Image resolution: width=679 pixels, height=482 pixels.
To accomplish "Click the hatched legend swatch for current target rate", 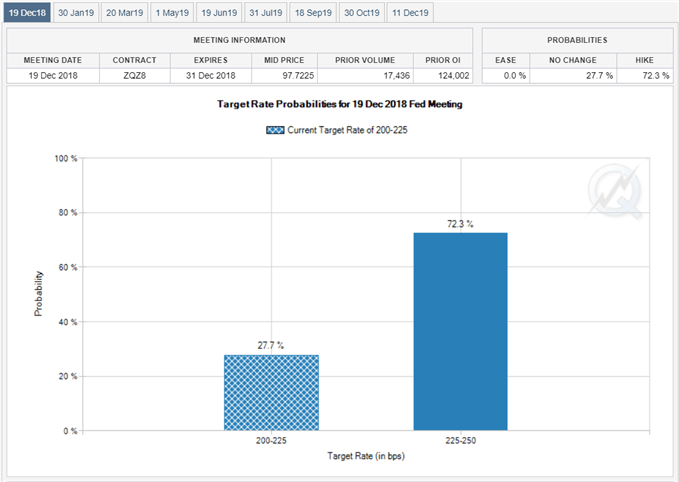I will point(275,130).
